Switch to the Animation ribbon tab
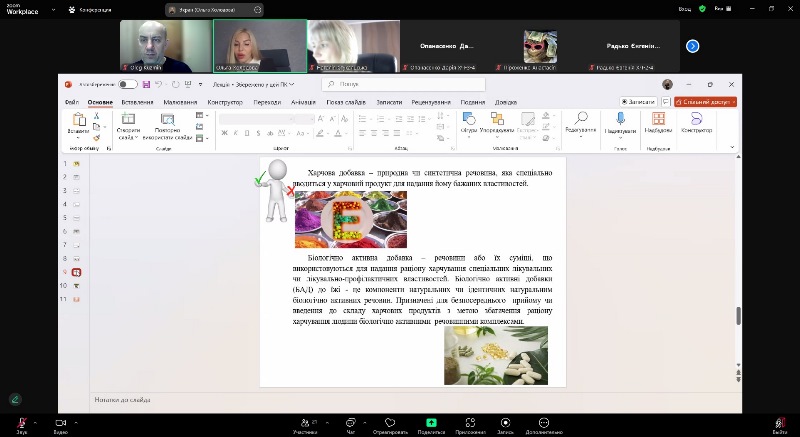This screenshot has width=800, height=437. click(x=303, y=102)
